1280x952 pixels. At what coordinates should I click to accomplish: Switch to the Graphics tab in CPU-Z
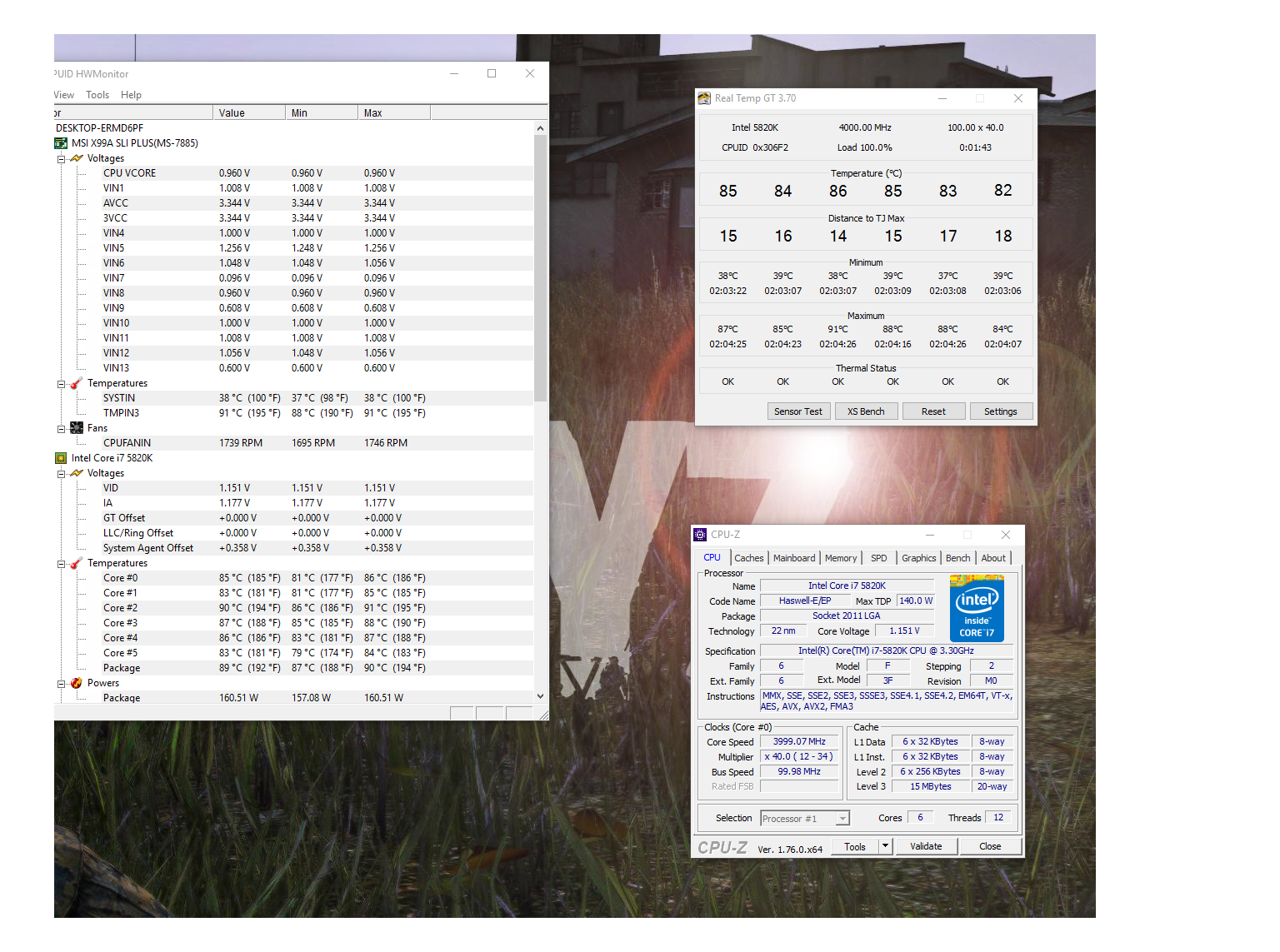918,558
